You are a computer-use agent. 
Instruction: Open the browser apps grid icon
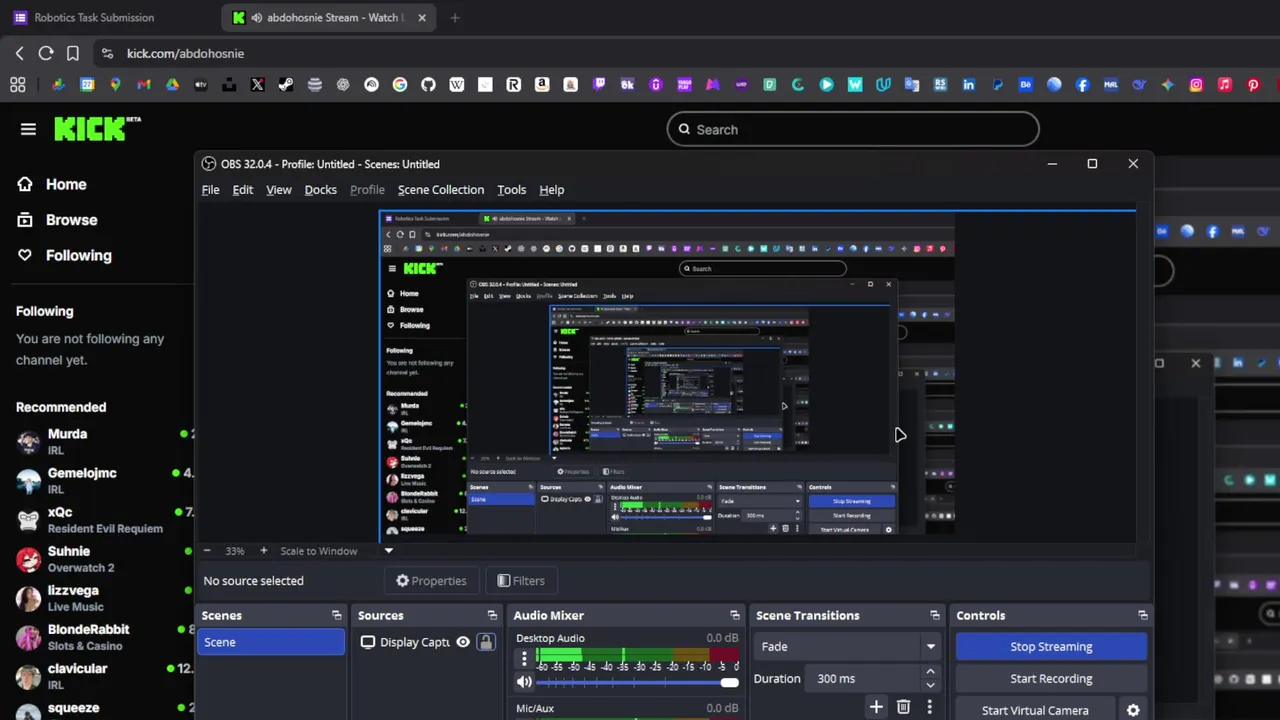(x=18, y=85)
